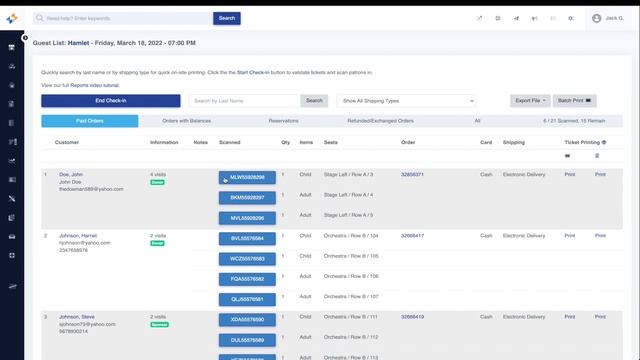Open the crossed tools icon in the sidebar
This screenshot has height=360, width=640.
tap(12, 199)
